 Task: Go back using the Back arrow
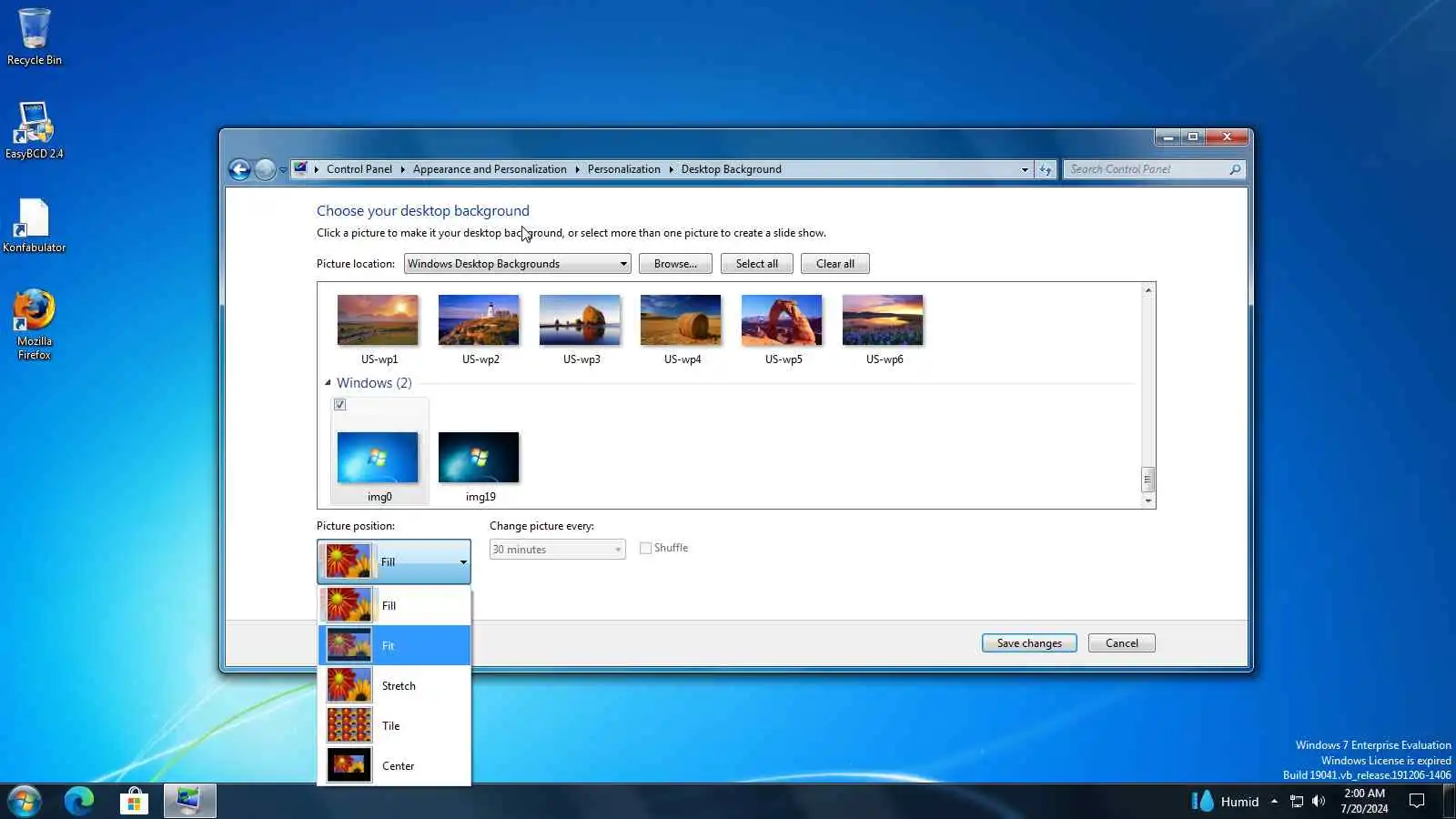coord(239,169)
